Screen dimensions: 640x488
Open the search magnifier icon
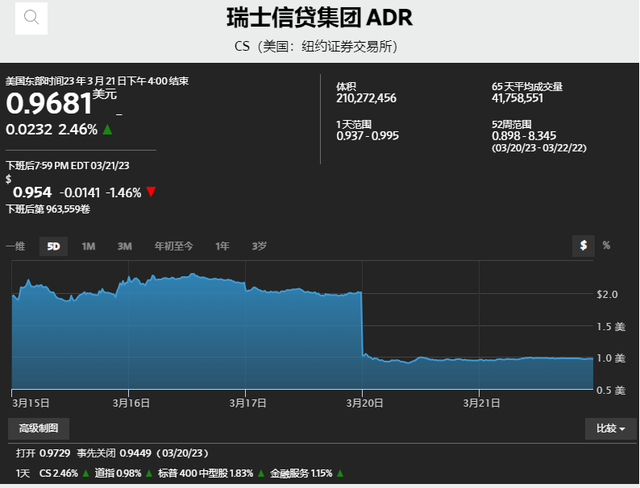31,18
